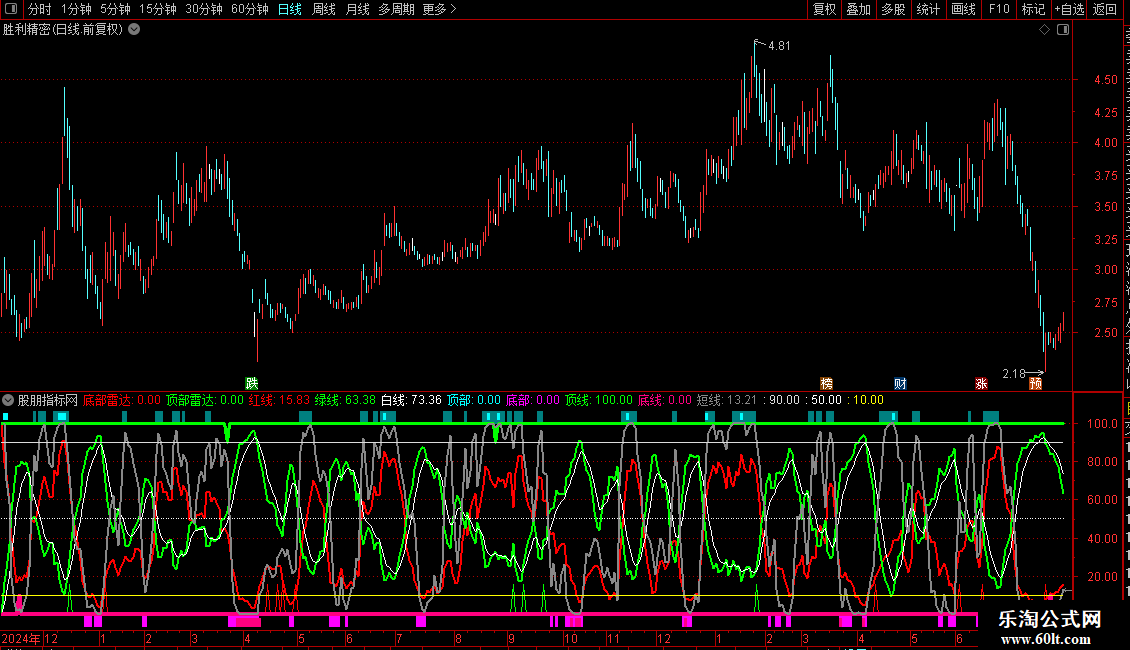
Task: Activate the 画线 drawing tools
Action: 964,9
